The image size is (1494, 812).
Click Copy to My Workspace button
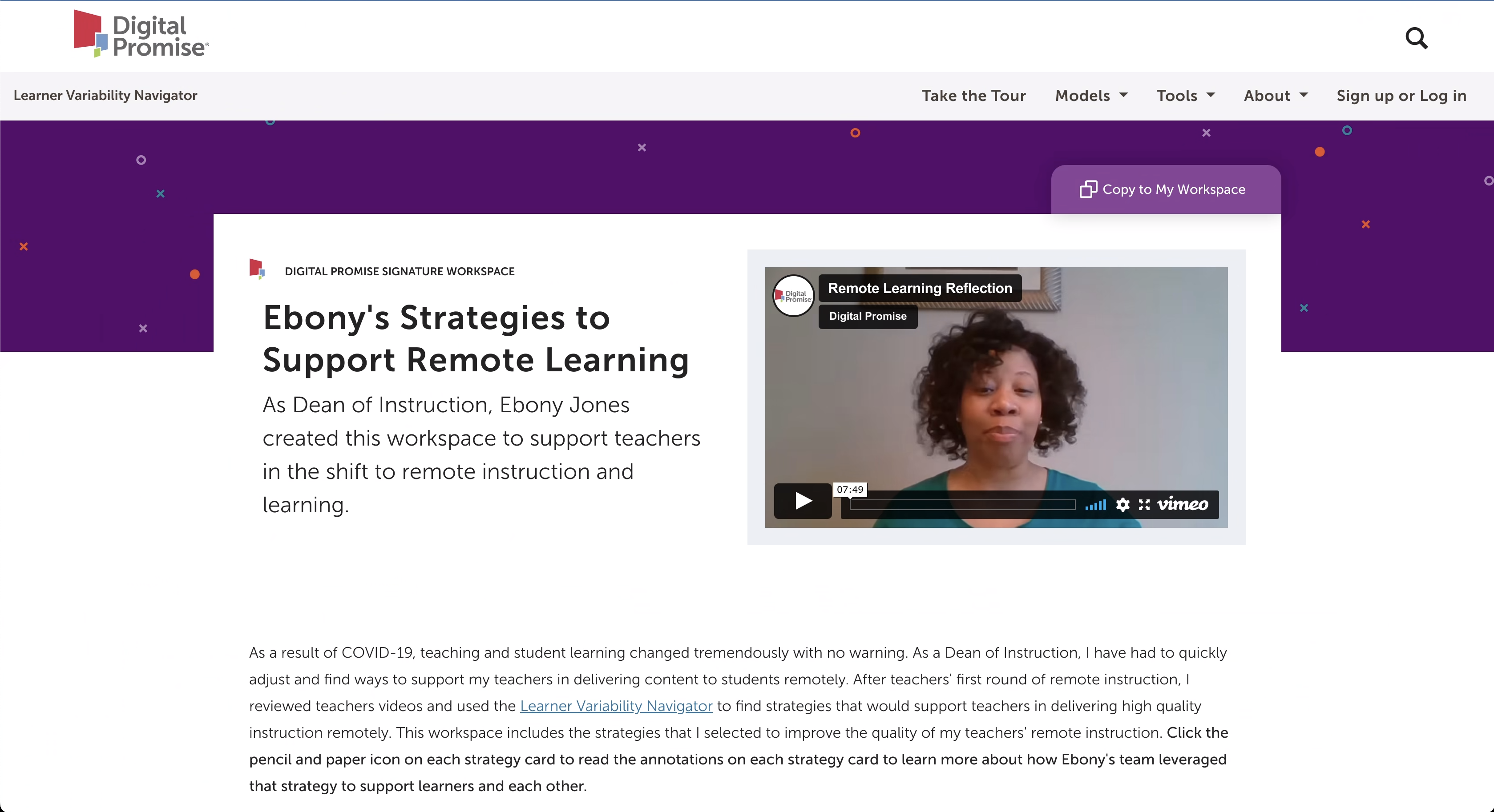[1166, 189]
